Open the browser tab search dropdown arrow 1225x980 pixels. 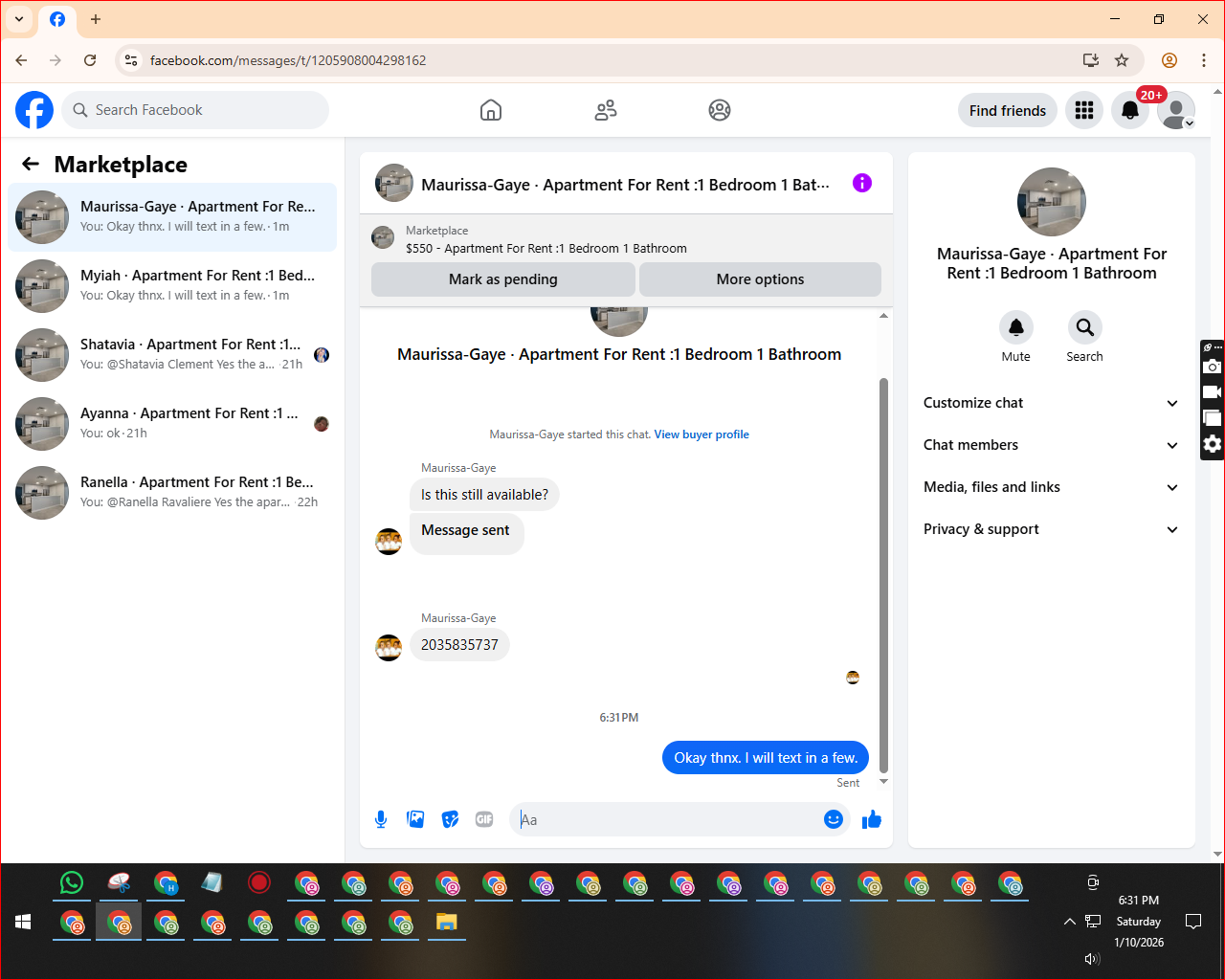click(19, 19)
